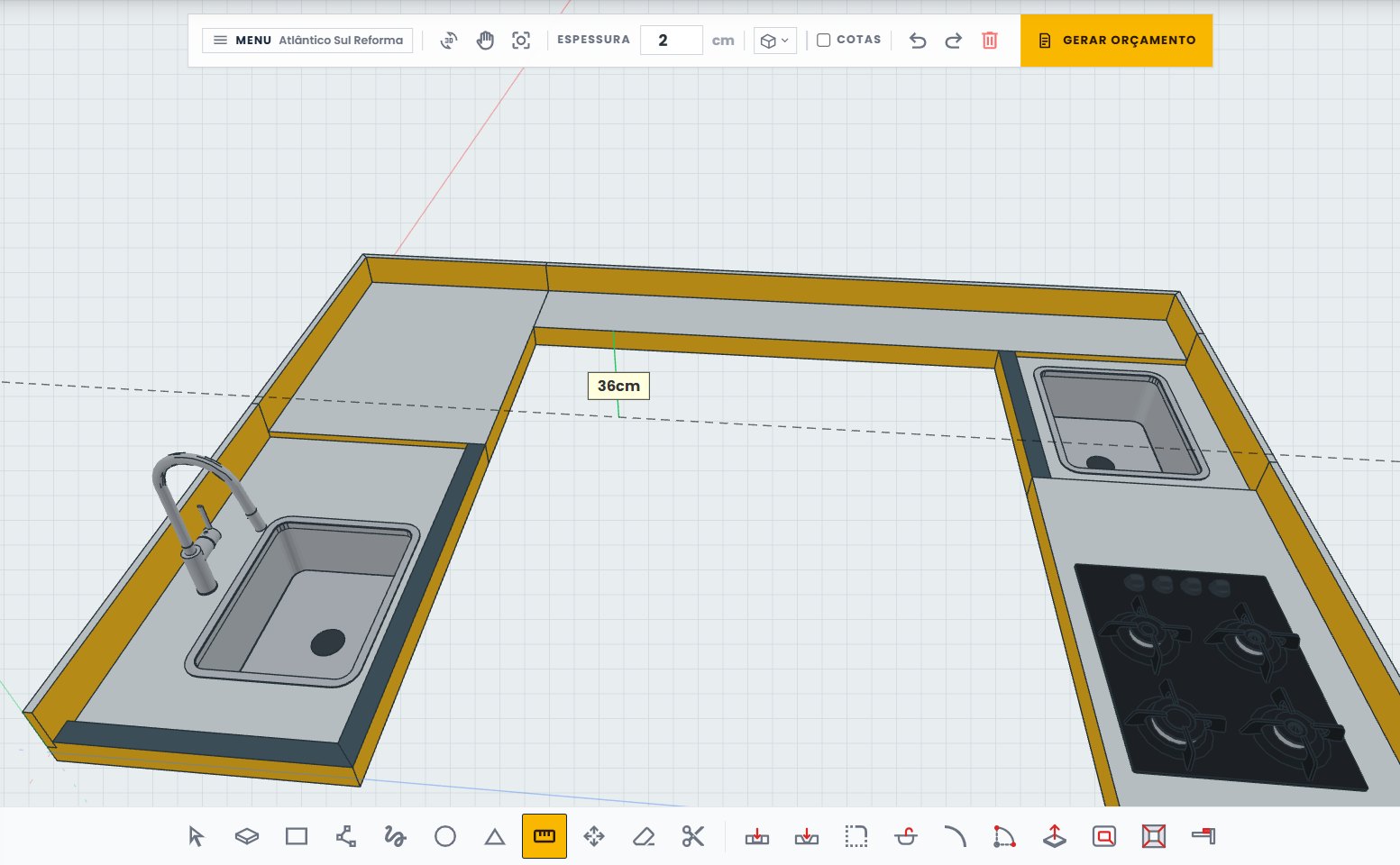Select the slab surface tool
1400x865 pixels.
[246, 836]
